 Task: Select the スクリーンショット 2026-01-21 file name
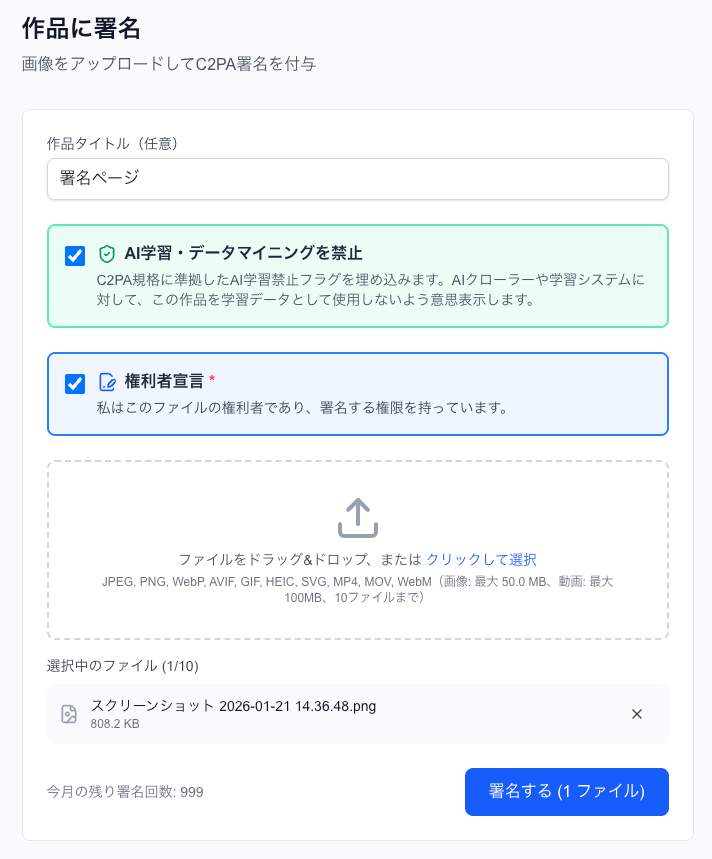pyautogui.click(x=233, y=706)
